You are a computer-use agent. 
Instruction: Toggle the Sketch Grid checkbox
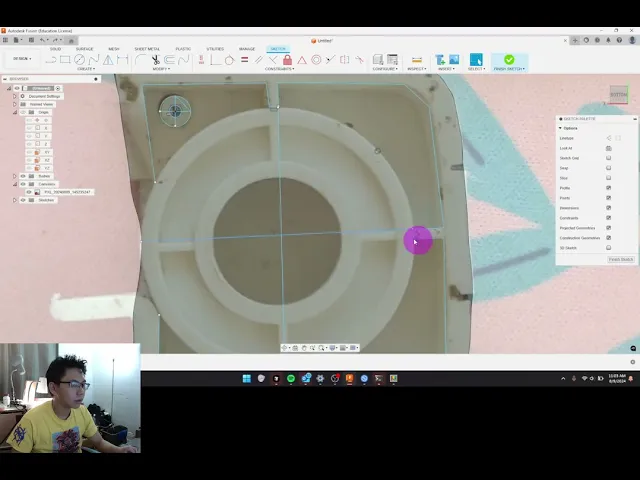coord(609,158)
